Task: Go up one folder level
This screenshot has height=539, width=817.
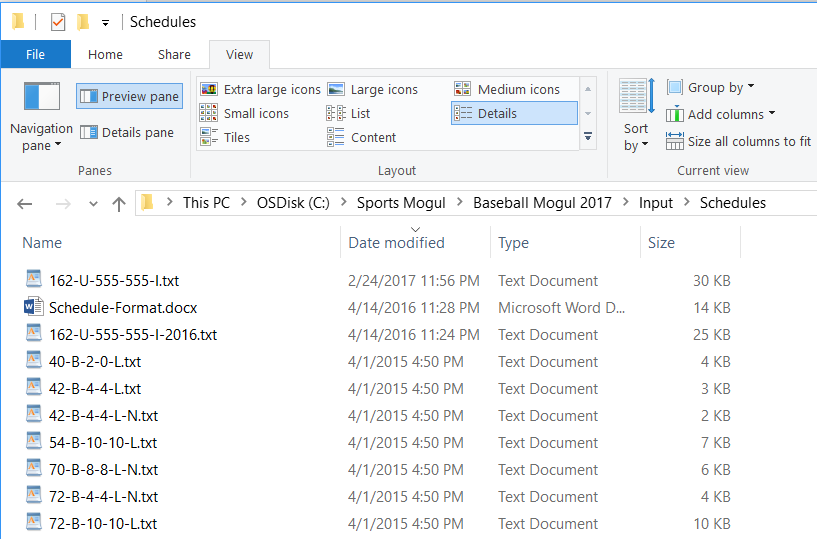Action: pyautogui.click(x=119, y=204)
